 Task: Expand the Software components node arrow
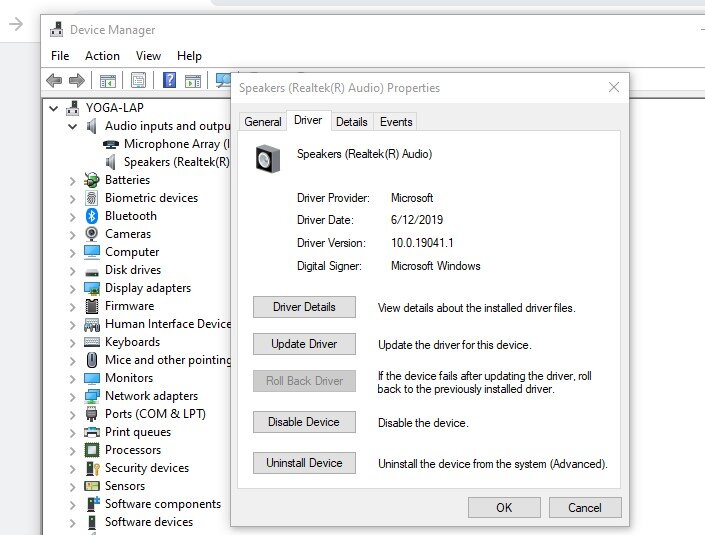(x=72, y=504)
